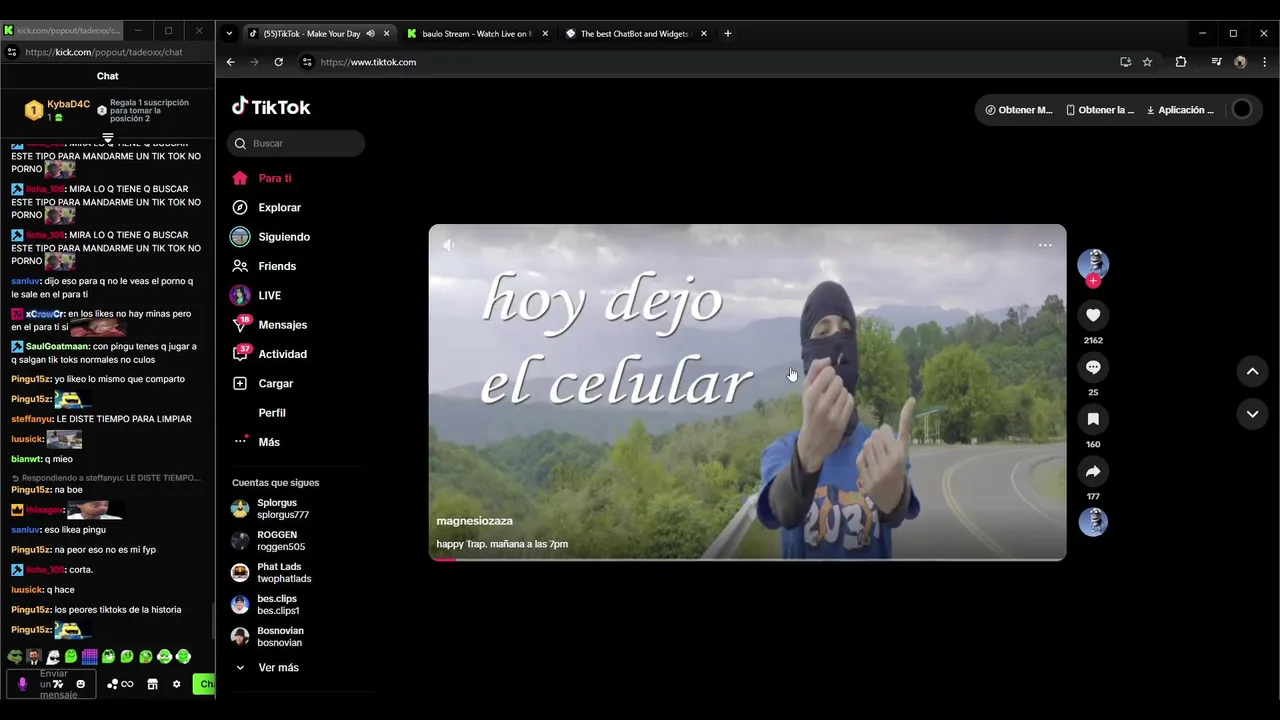
Task: Switch to baulo Stream Kick tab
Action: click(477, 33)
